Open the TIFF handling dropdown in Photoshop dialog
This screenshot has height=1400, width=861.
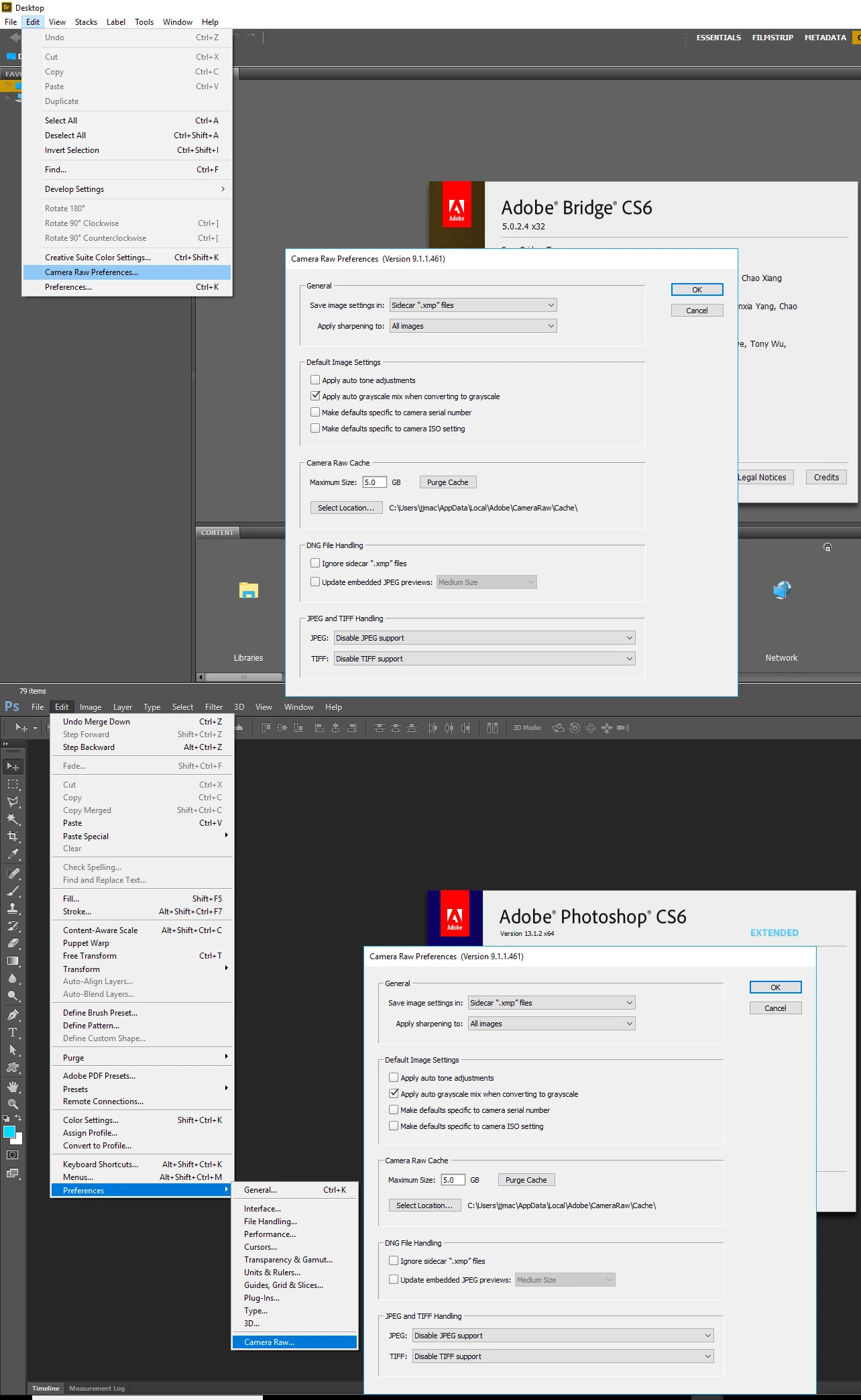point(563,1356)
